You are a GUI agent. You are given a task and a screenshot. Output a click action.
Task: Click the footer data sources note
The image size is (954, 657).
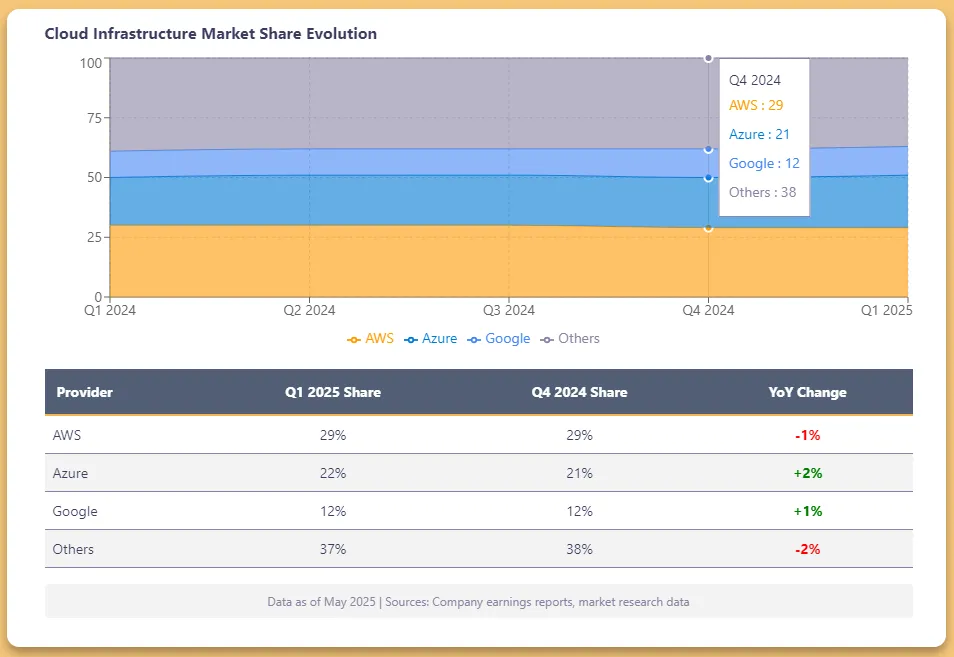click(478, 602)
